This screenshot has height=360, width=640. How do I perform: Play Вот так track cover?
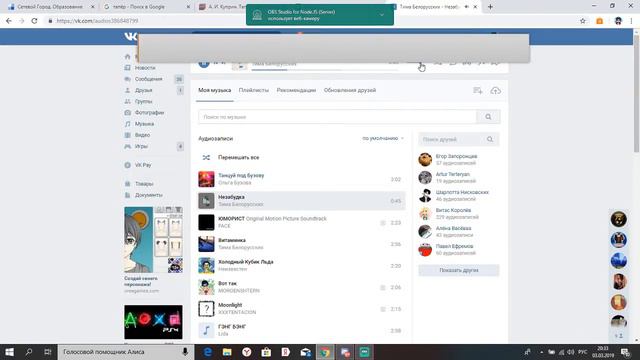[206, 287]
